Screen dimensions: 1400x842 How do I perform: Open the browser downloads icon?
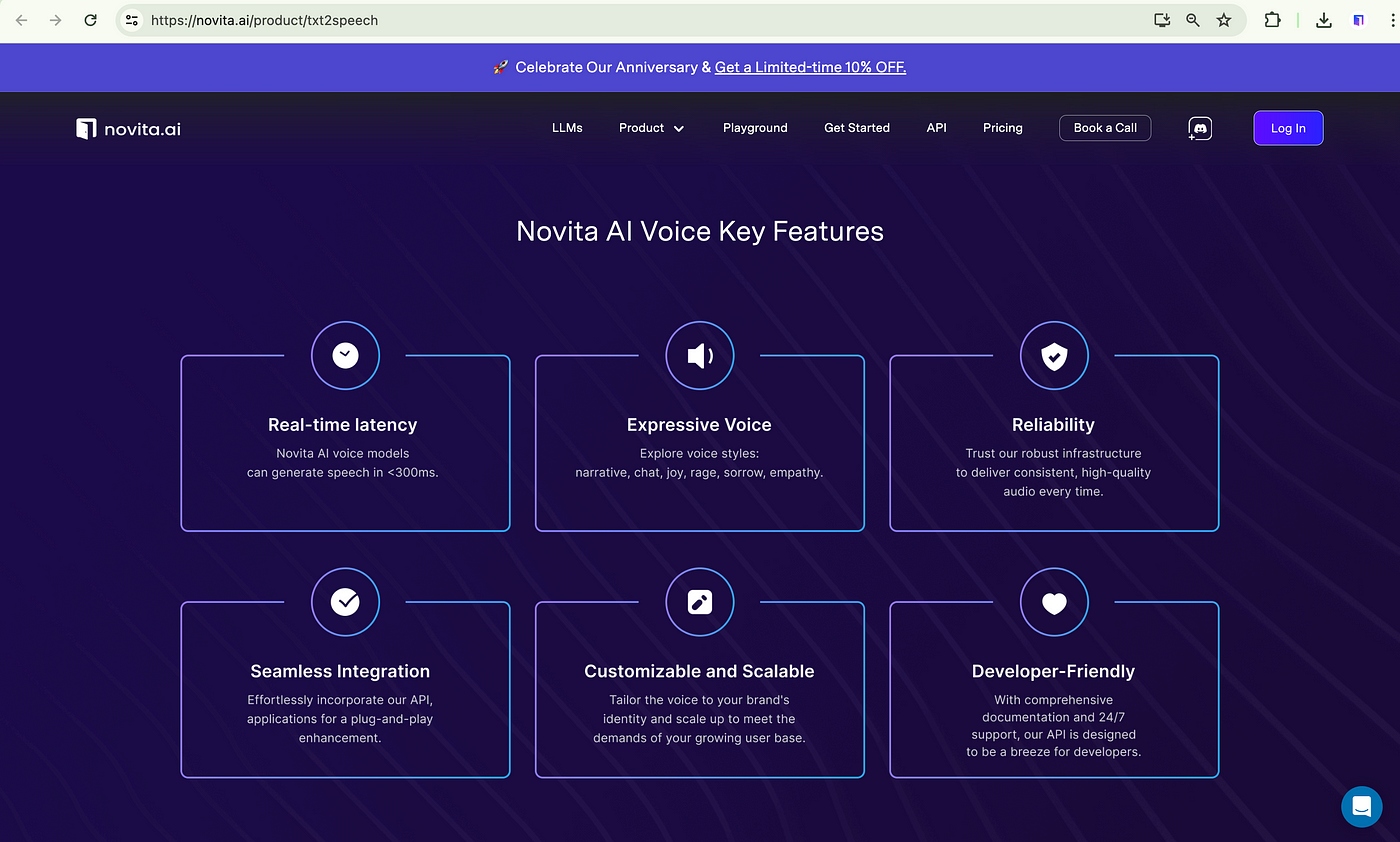[x=1324, y=20]
